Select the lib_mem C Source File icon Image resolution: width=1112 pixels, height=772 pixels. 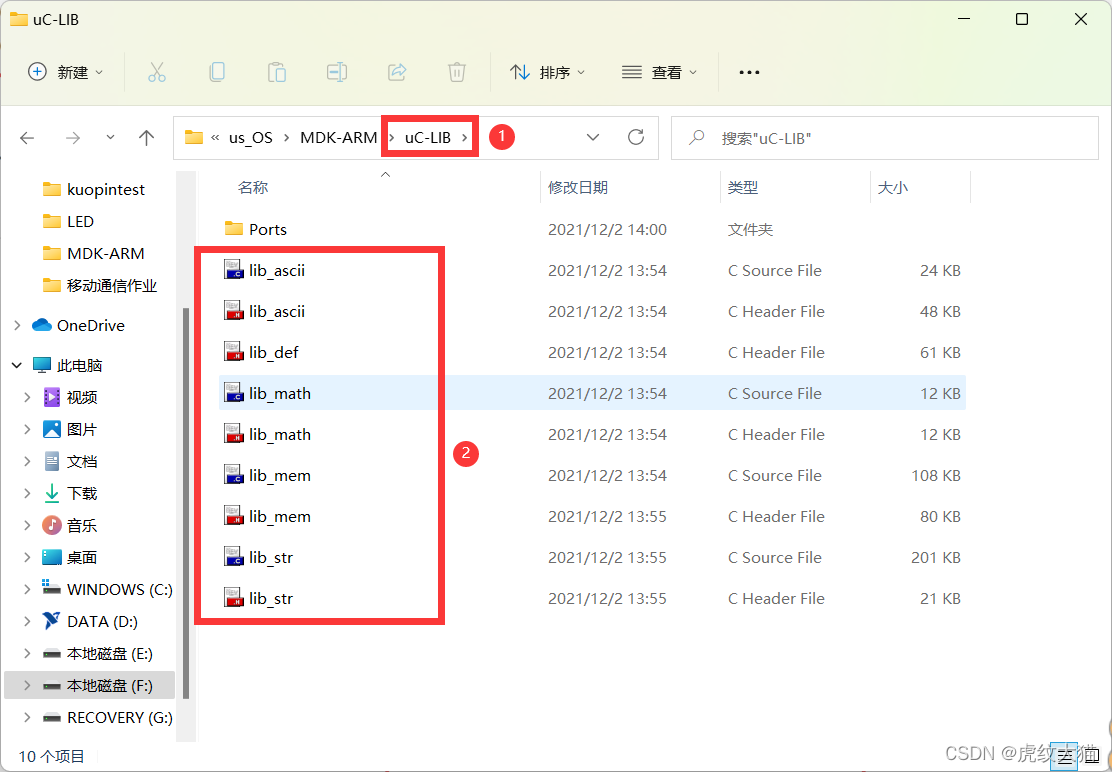pos(234,475)
